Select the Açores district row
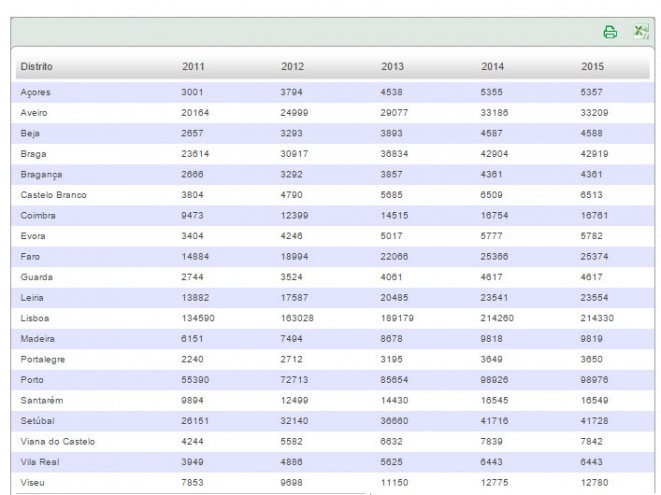This screenshot has width=661, height=495. tap(333, 92)
